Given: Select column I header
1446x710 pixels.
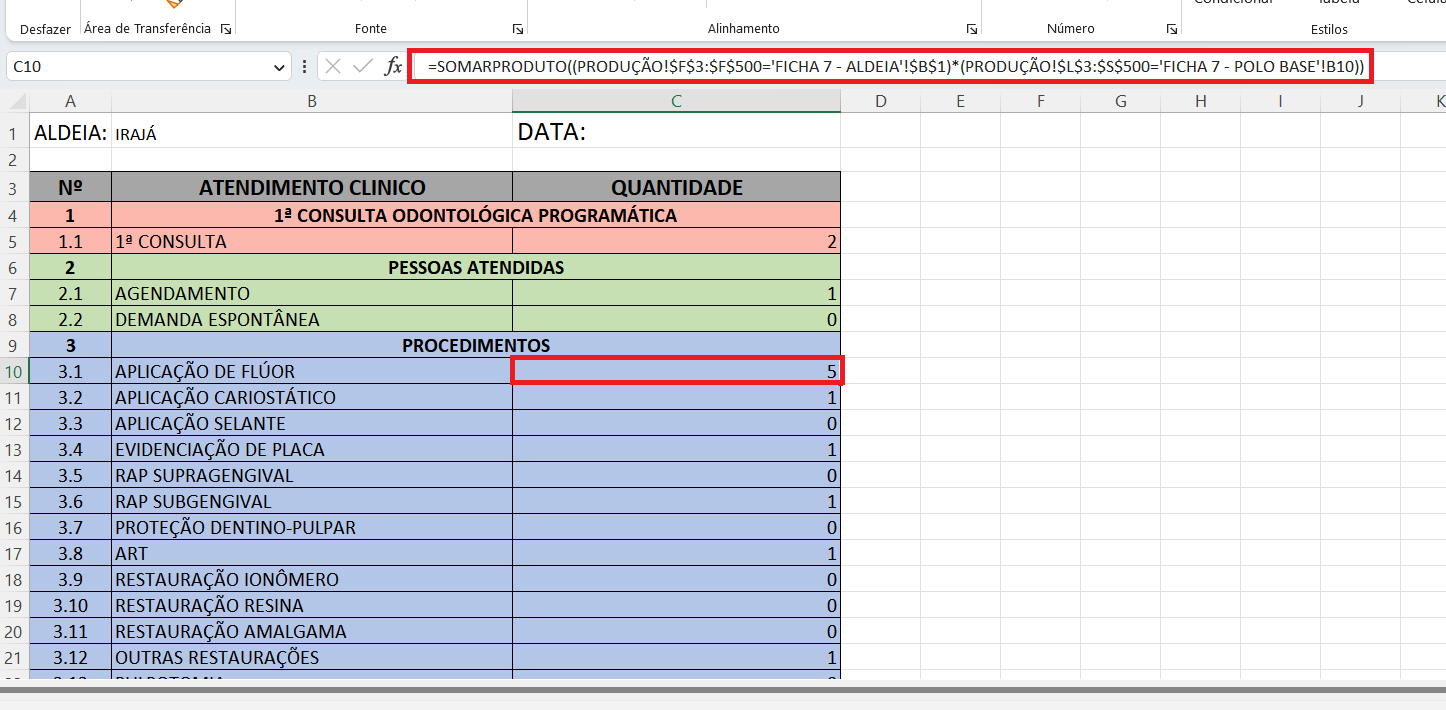Looking at the screenshot, I should click(1280, 101).
